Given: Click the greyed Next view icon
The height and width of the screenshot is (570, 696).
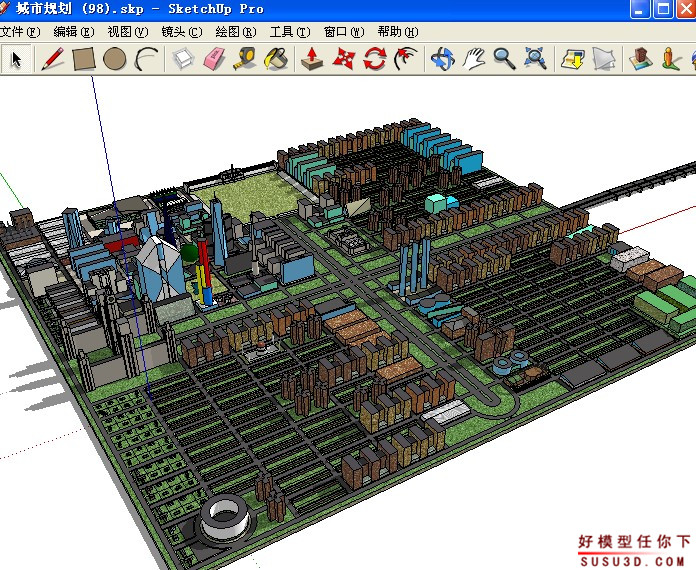Looking at the screenshot, I should [x=604, y=59].
